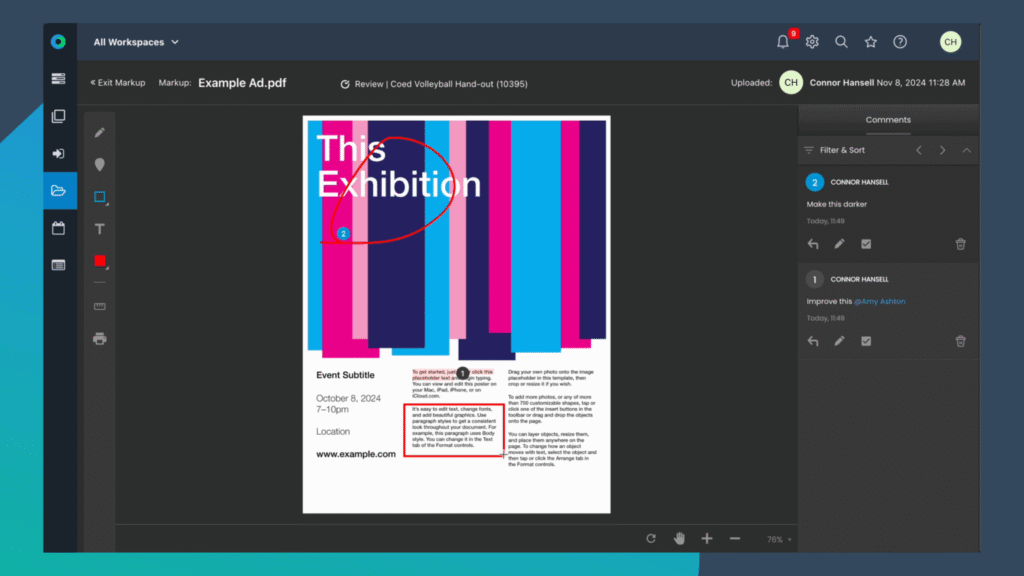
Task: Rotate the PDF document
Action: coord(650,538)
